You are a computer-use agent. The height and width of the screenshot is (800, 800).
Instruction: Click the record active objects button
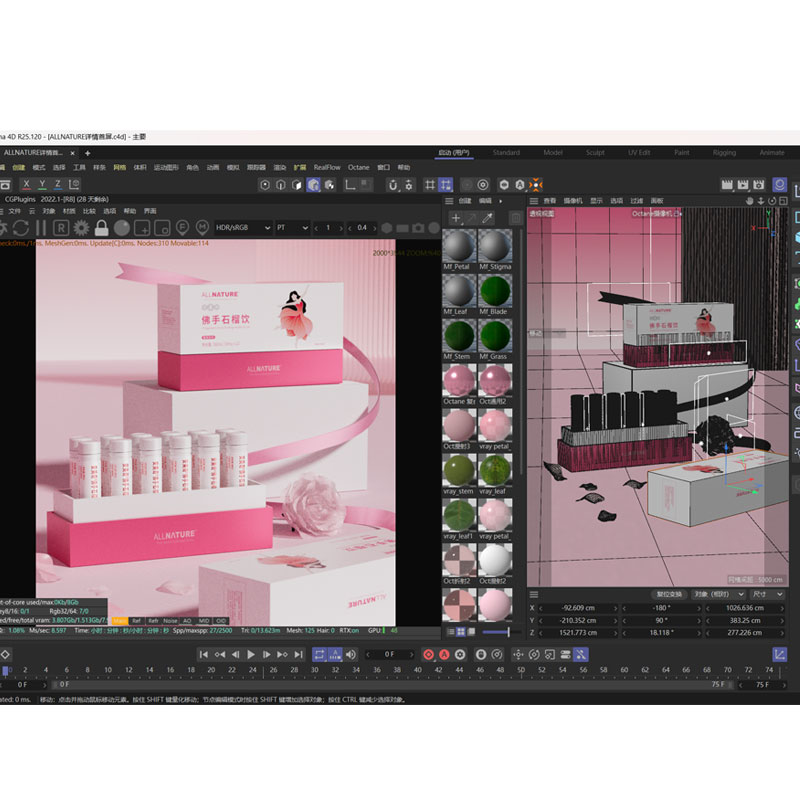(x=429, y=655)
